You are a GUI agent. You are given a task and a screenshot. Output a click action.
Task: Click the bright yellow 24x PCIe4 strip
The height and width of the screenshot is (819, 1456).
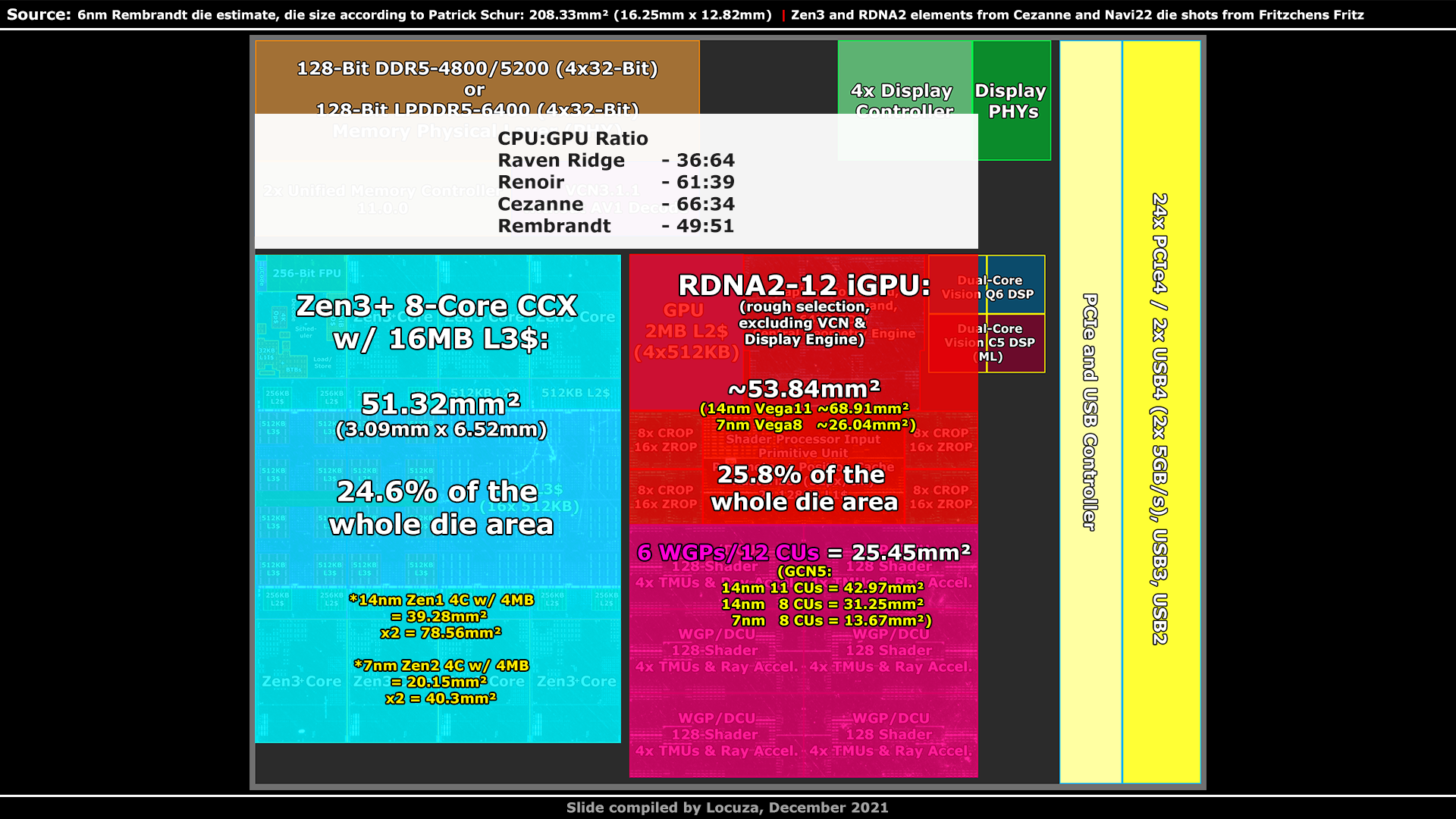click(x=1160, y=417)
